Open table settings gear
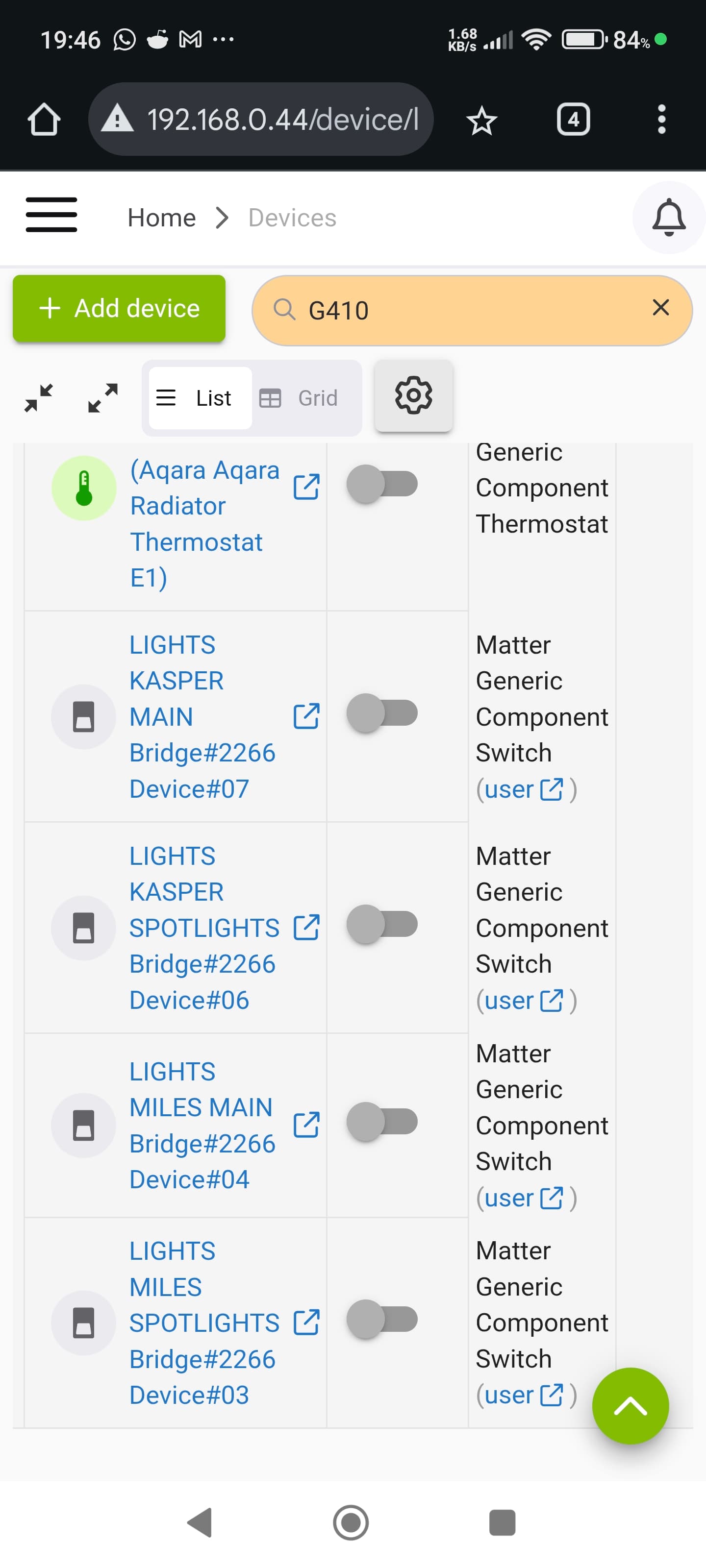Image resolution: width=706 pixels, height=1568 pixels. click(413, 396)
